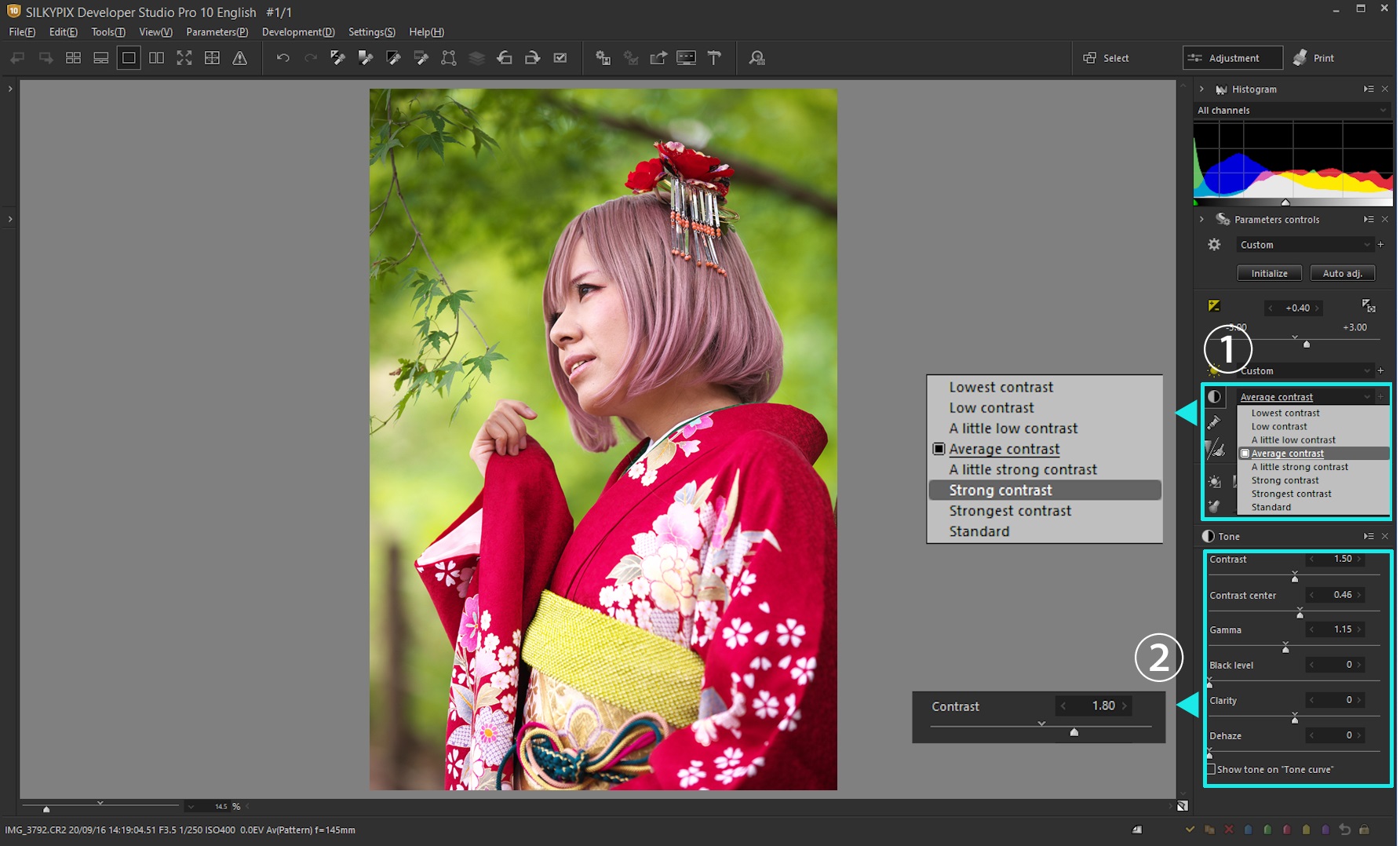The width and height of the screenshot is (1400, 846).
Task: Switch to thumbnail grid view mode
Action: [x=73, y=58]
